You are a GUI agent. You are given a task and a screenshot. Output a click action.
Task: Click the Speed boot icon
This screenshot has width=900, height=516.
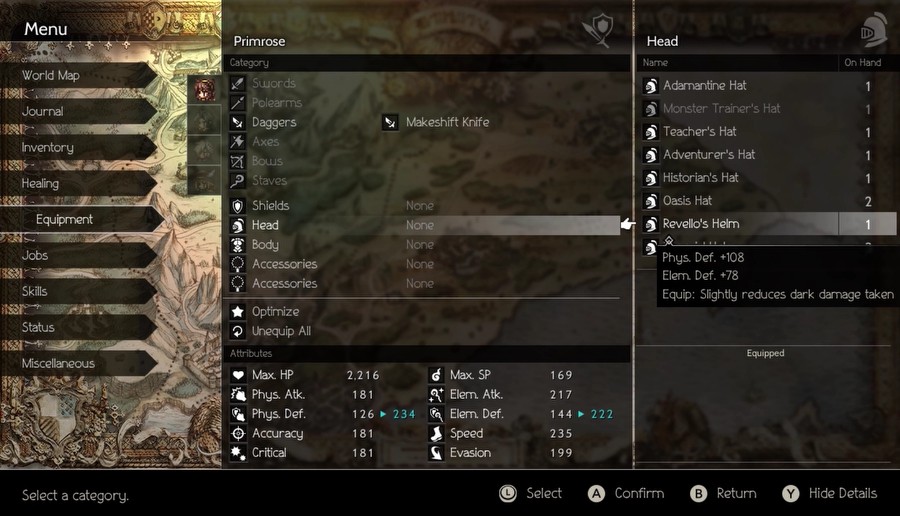coord(436,433)
